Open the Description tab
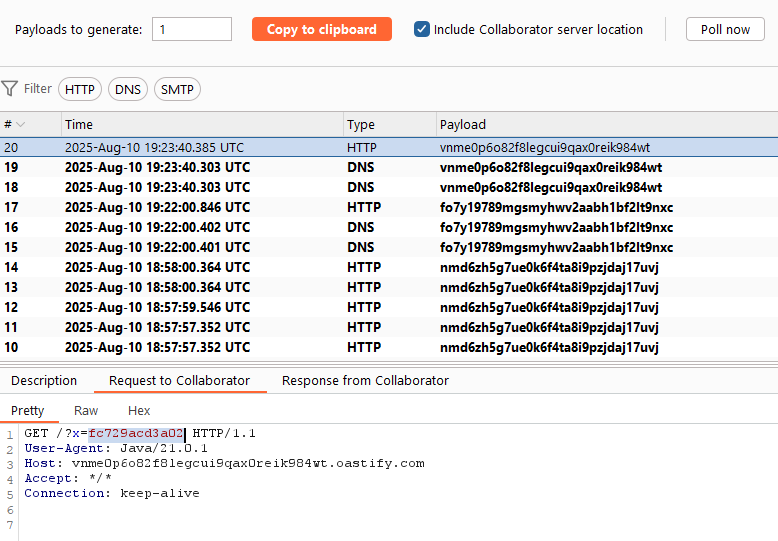 click(x=44, y=381)
